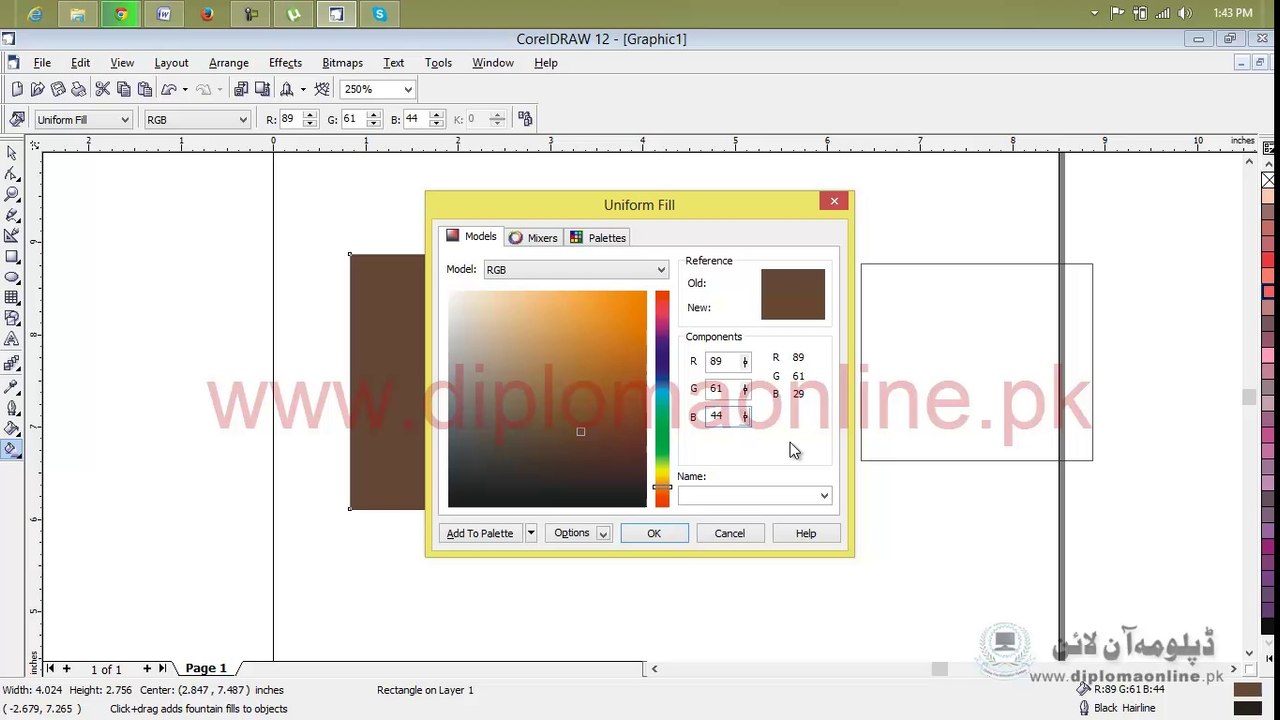Viewport: 1280px width, 720px height.
Task: Select the Basic Shapes tool
Action: click(x=12, y=319)
